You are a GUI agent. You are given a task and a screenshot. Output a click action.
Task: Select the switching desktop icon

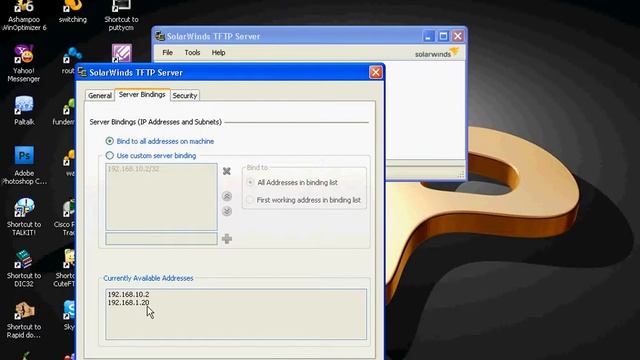click(x=73, y=12)
